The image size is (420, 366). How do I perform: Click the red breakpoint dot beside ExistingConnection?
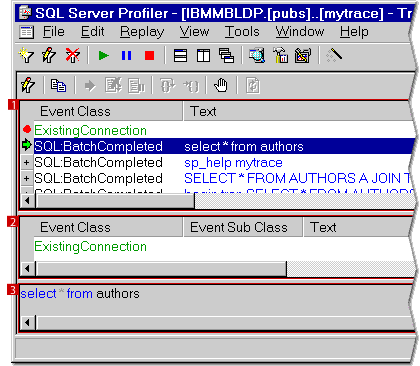point(27,129)
